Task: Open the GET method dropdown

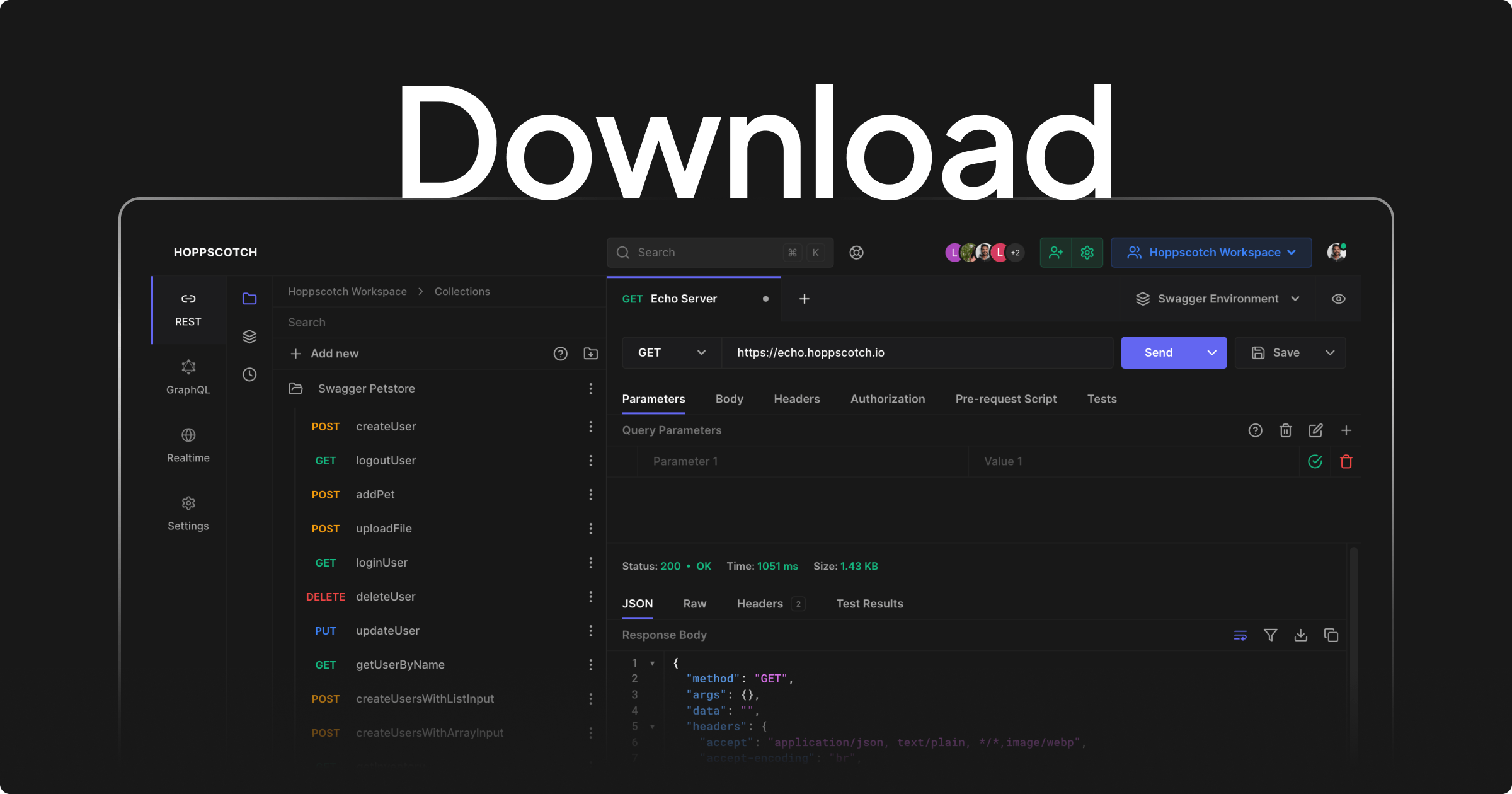Action: click(x=670, y=352)
